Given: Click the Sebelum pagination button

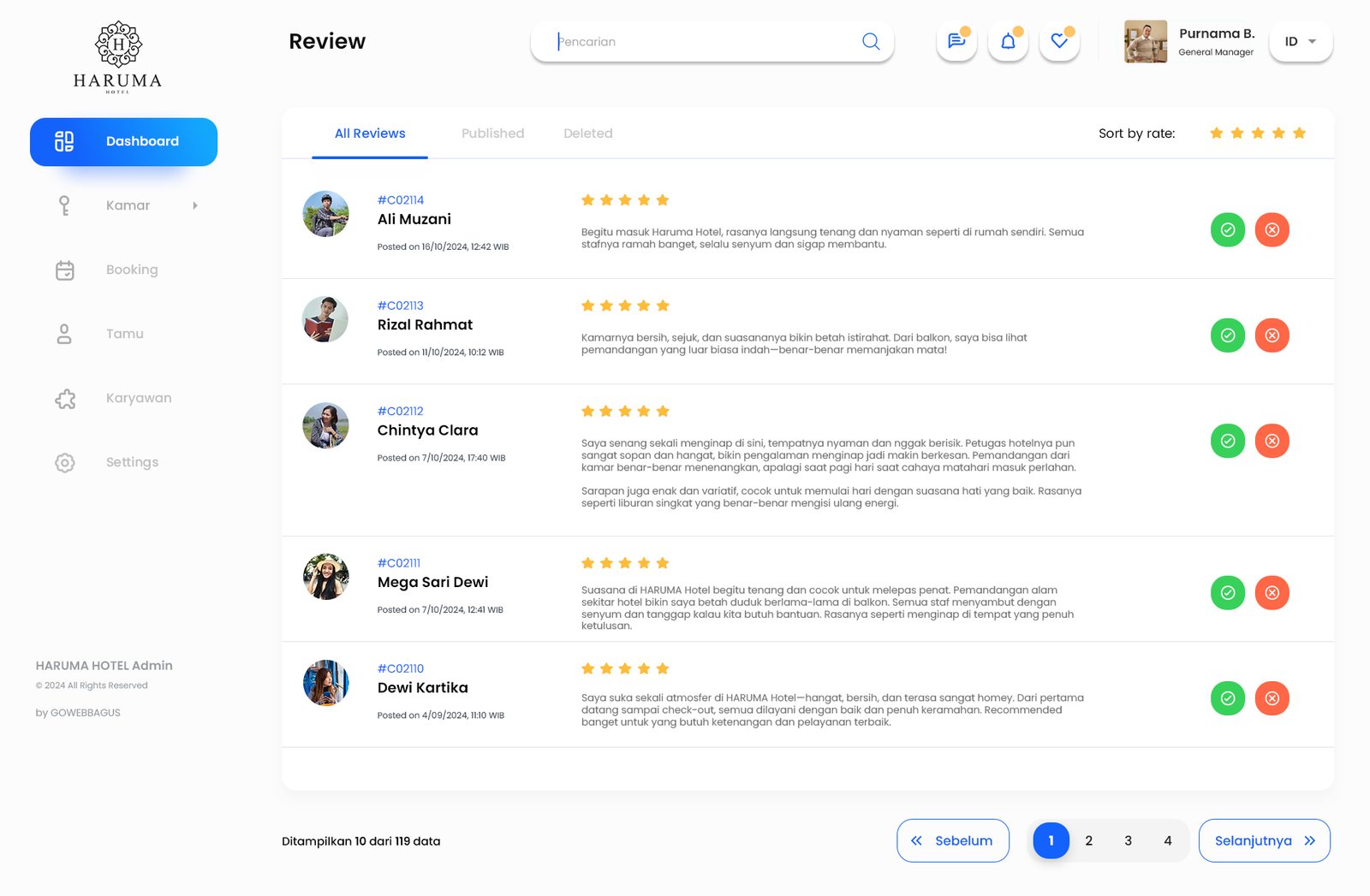Looking at the screenshot, I should 952,840.
